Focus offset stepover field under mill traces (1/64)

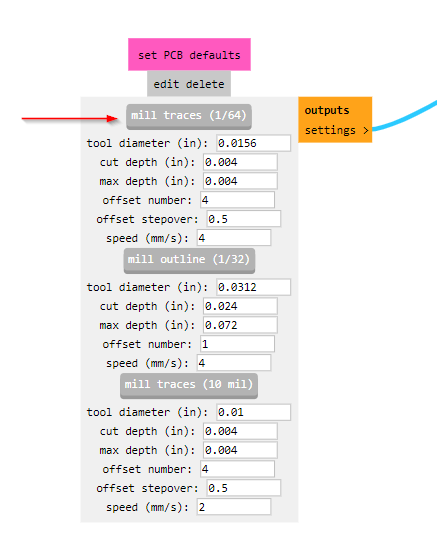pos(244,219)
